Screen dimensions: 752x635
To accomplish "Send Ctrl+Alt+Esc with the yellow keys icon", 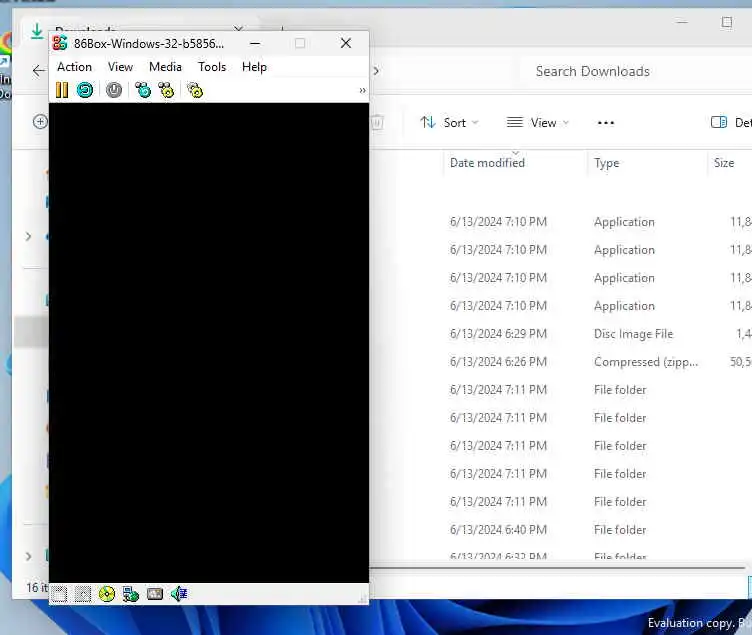I will [x=166, y=90].
